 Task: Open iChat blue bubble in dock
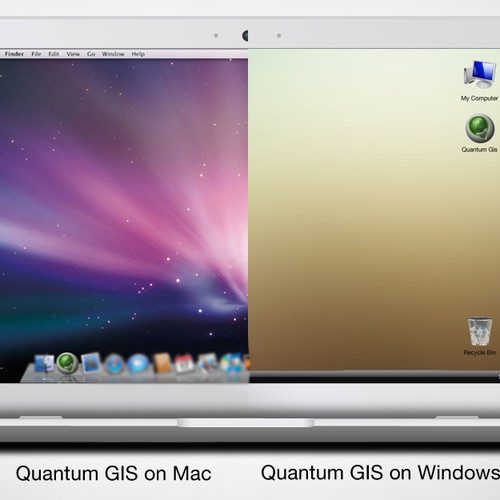[x=138, y=364]
